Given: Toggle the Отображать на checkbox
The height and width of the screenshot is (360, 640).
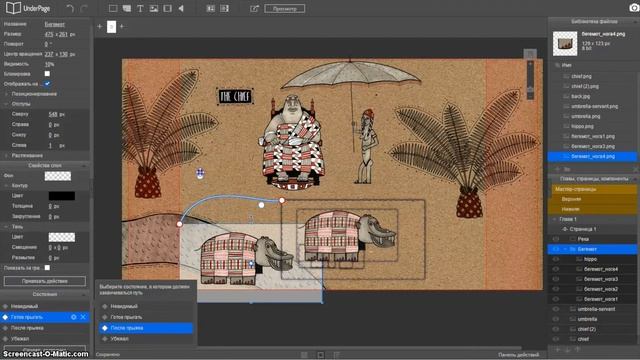Looking at the screenshot, I should [47, 84].
